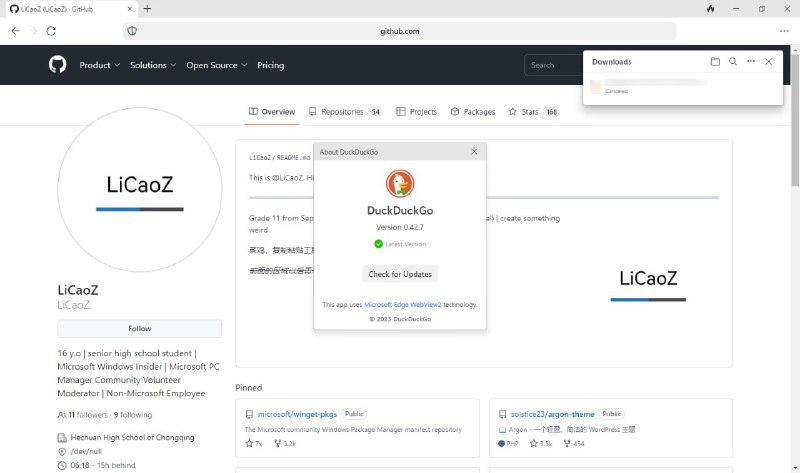Open the microsoft/winget-pkgs pinned repository

[x=298, y=414]
